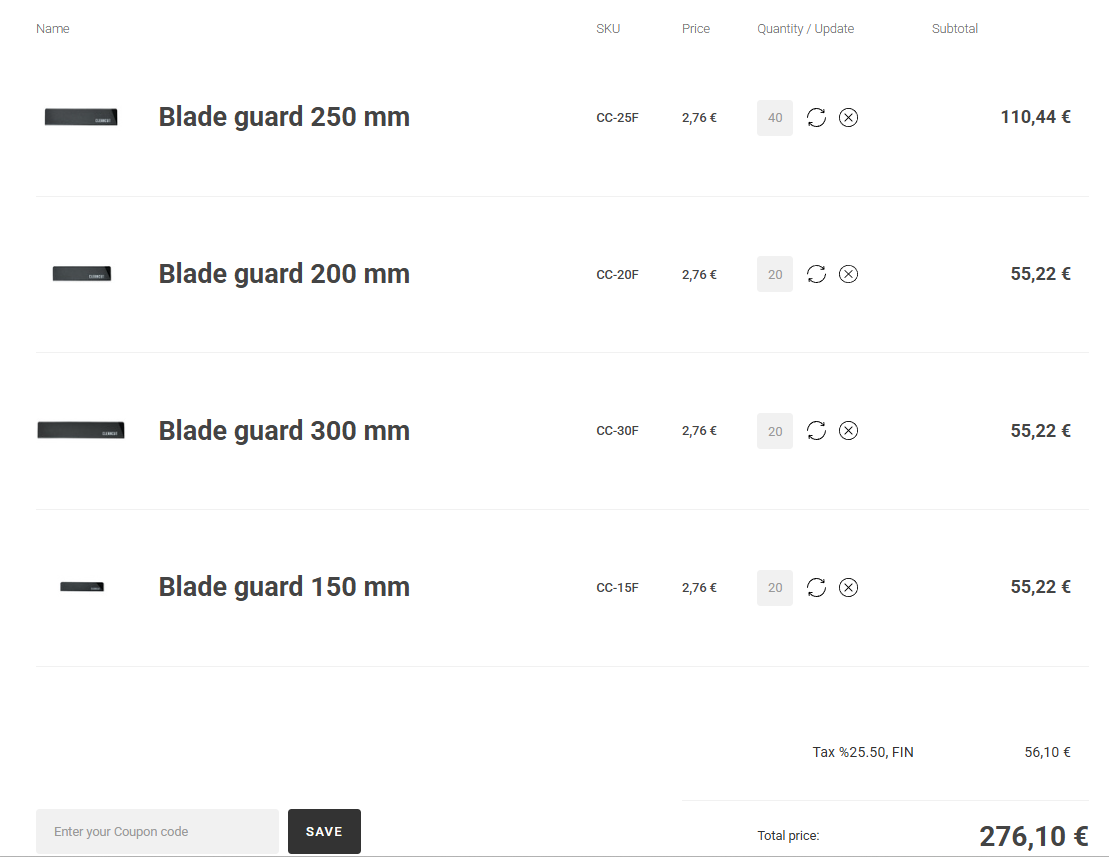The width and height of the screenshot is (1109, 857).
Task: Delete Blade guard 300 mm from the cart
Action: click(x=848, y=430)
